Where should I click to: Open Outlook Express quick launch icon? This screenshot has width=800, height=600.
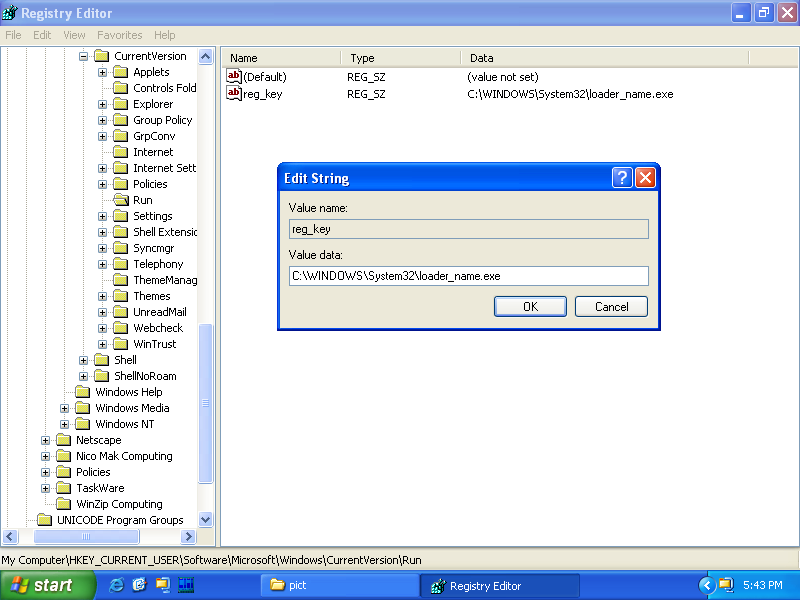tap(139, 585)
